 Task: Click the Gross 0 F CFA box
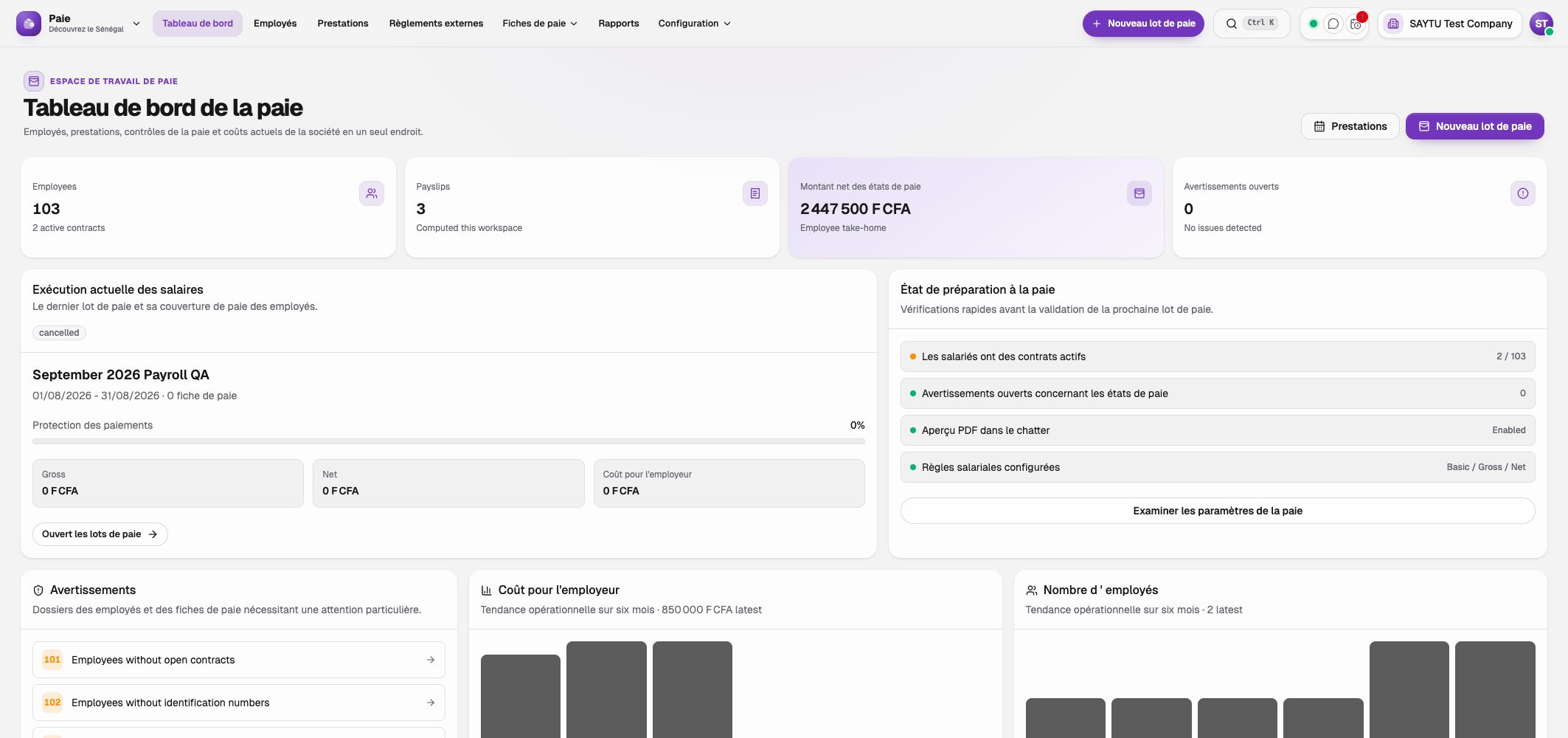pyautogui.click(x=168, y=483)
